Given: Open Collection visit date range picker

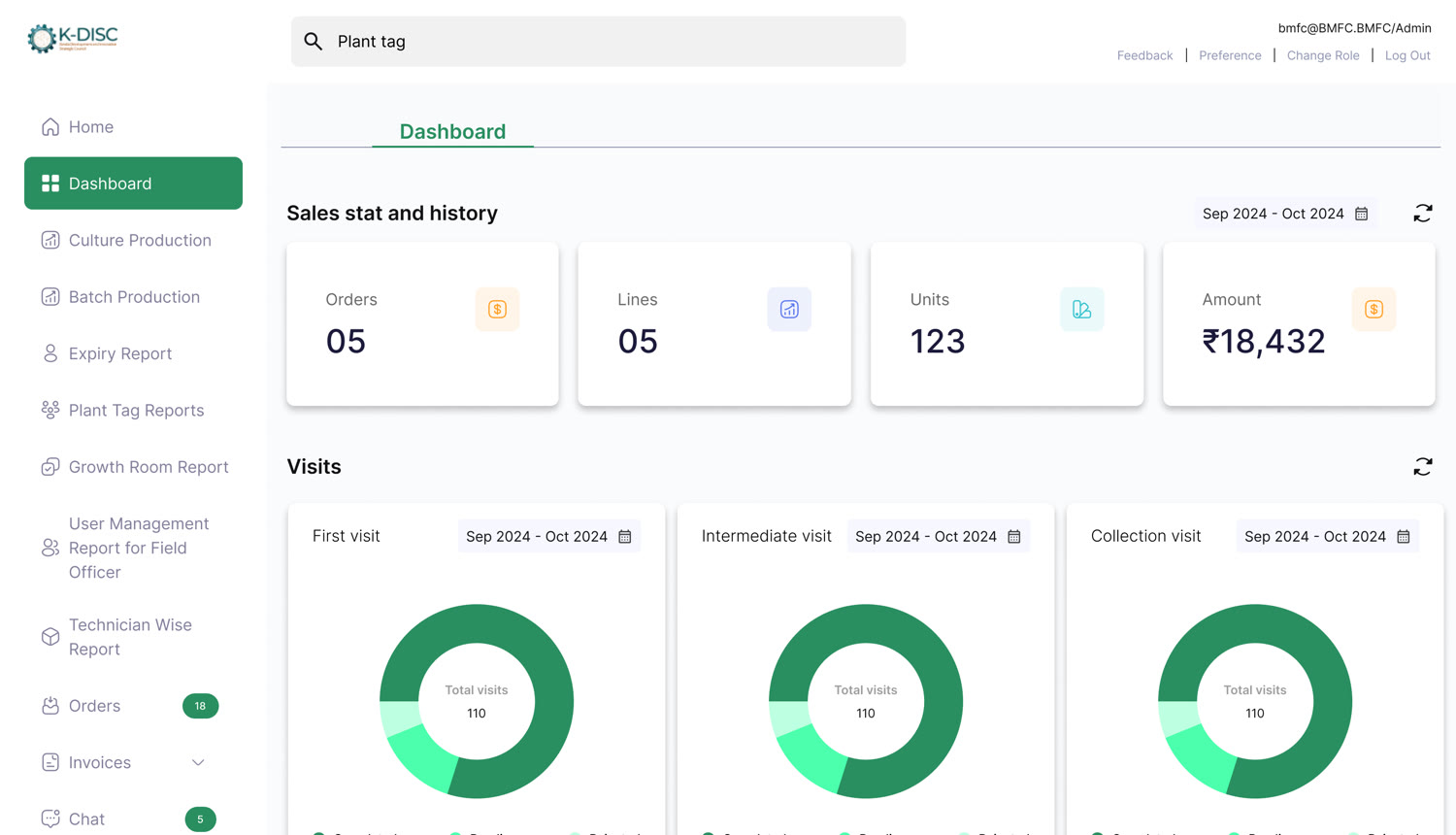Looking at the screenshot, I should (1327, 536).
